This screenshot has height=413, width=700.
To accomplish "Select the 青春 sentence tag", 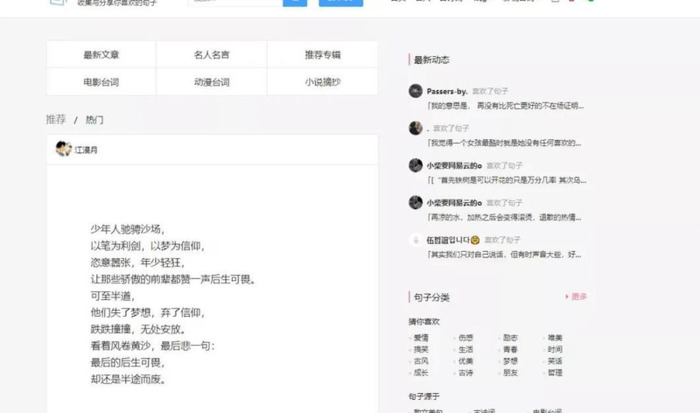I will pyautogui.click(x=510, y=349).
